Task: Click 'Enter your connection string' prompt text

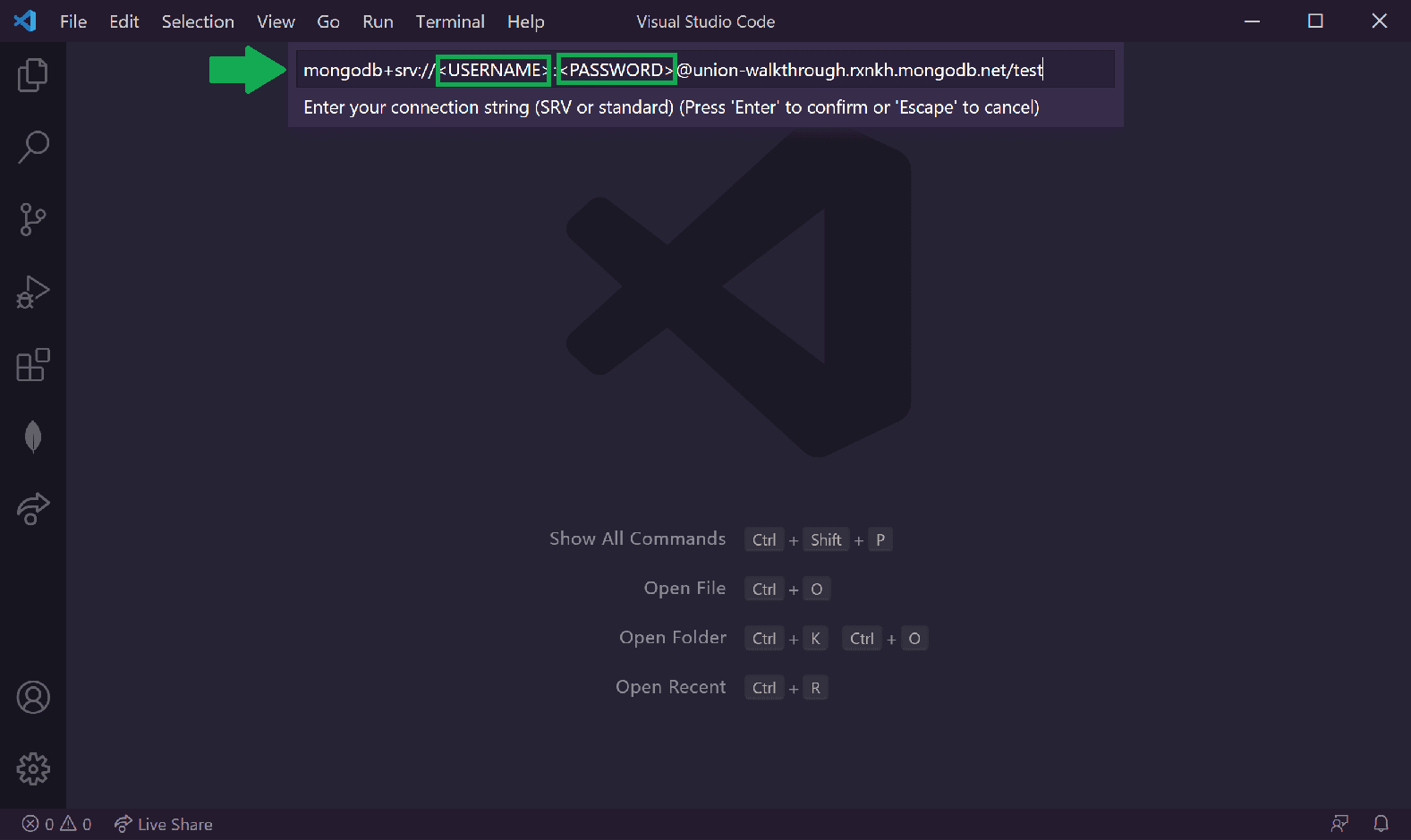Action: click(671, 107)
